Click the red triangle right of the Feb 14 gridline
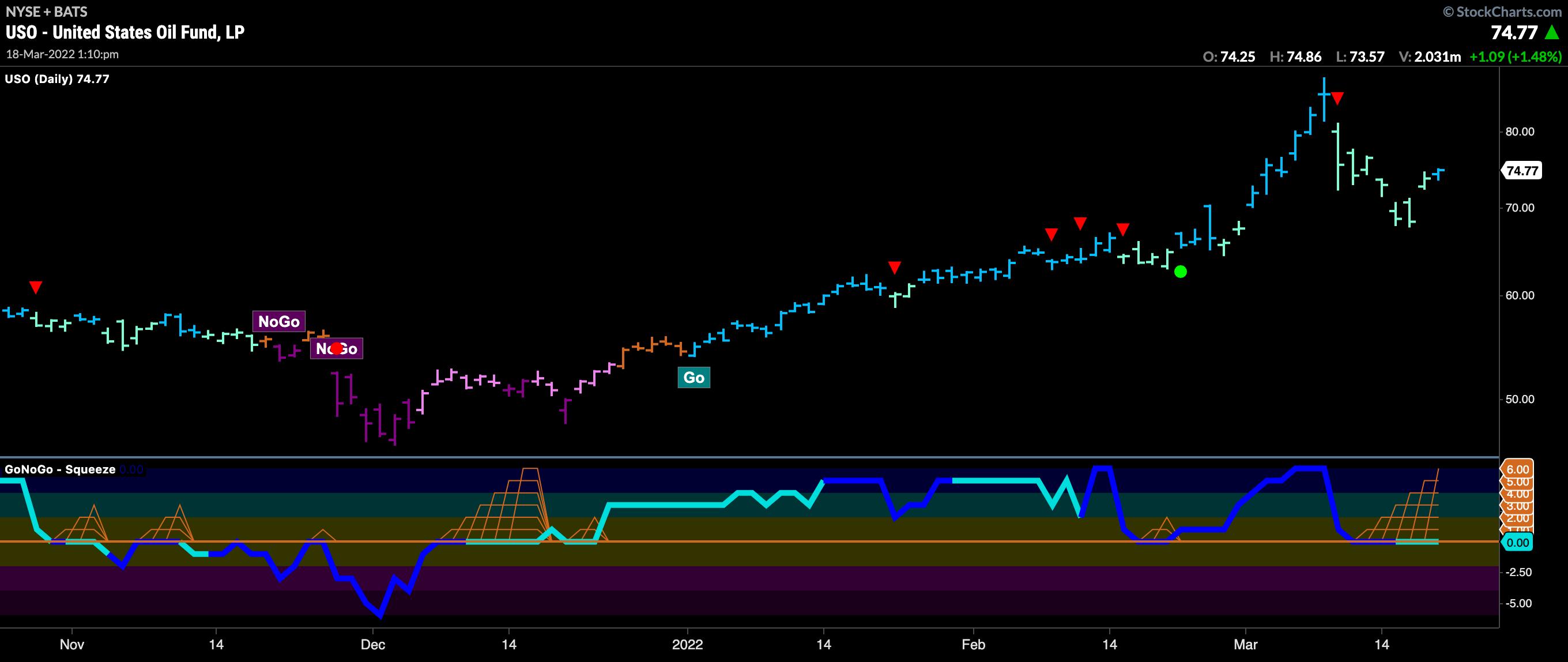 (1122, 230)
